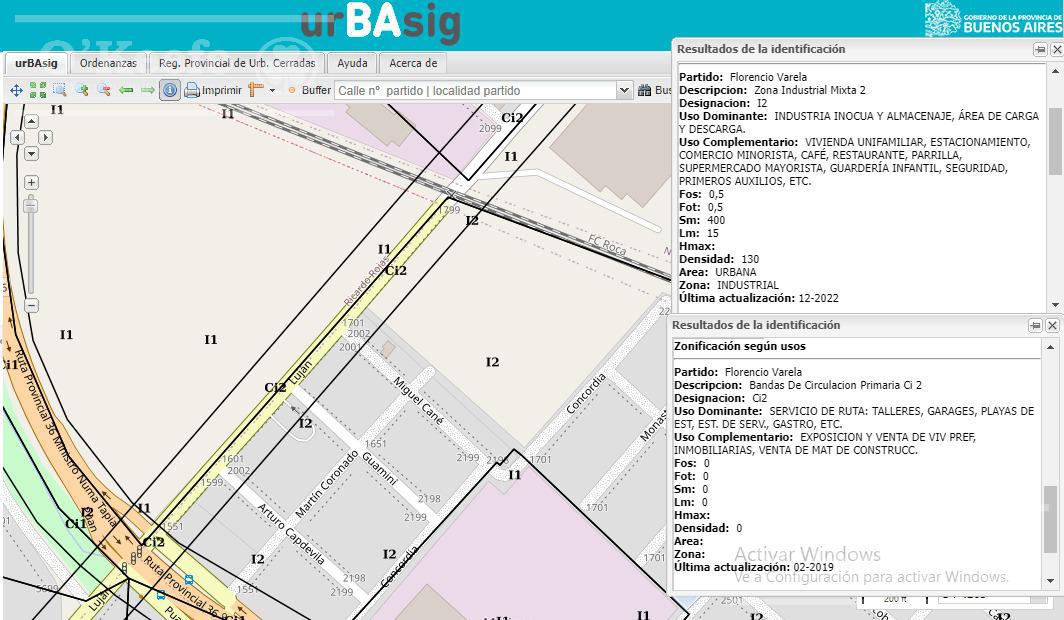Image resolution: width=1064 pixels, height=620 pixels.
Task: Click the 'Guaminí' street label on map
Action: point(379,469)
